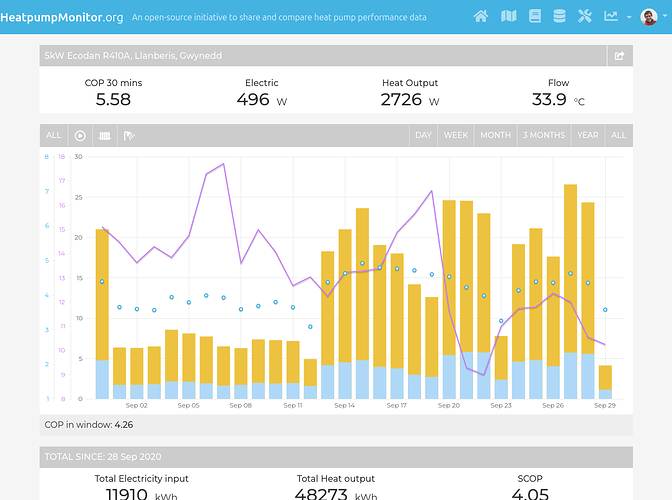
Task: Toggle the shower hot water filter
Action: click(x=129, y=135)
